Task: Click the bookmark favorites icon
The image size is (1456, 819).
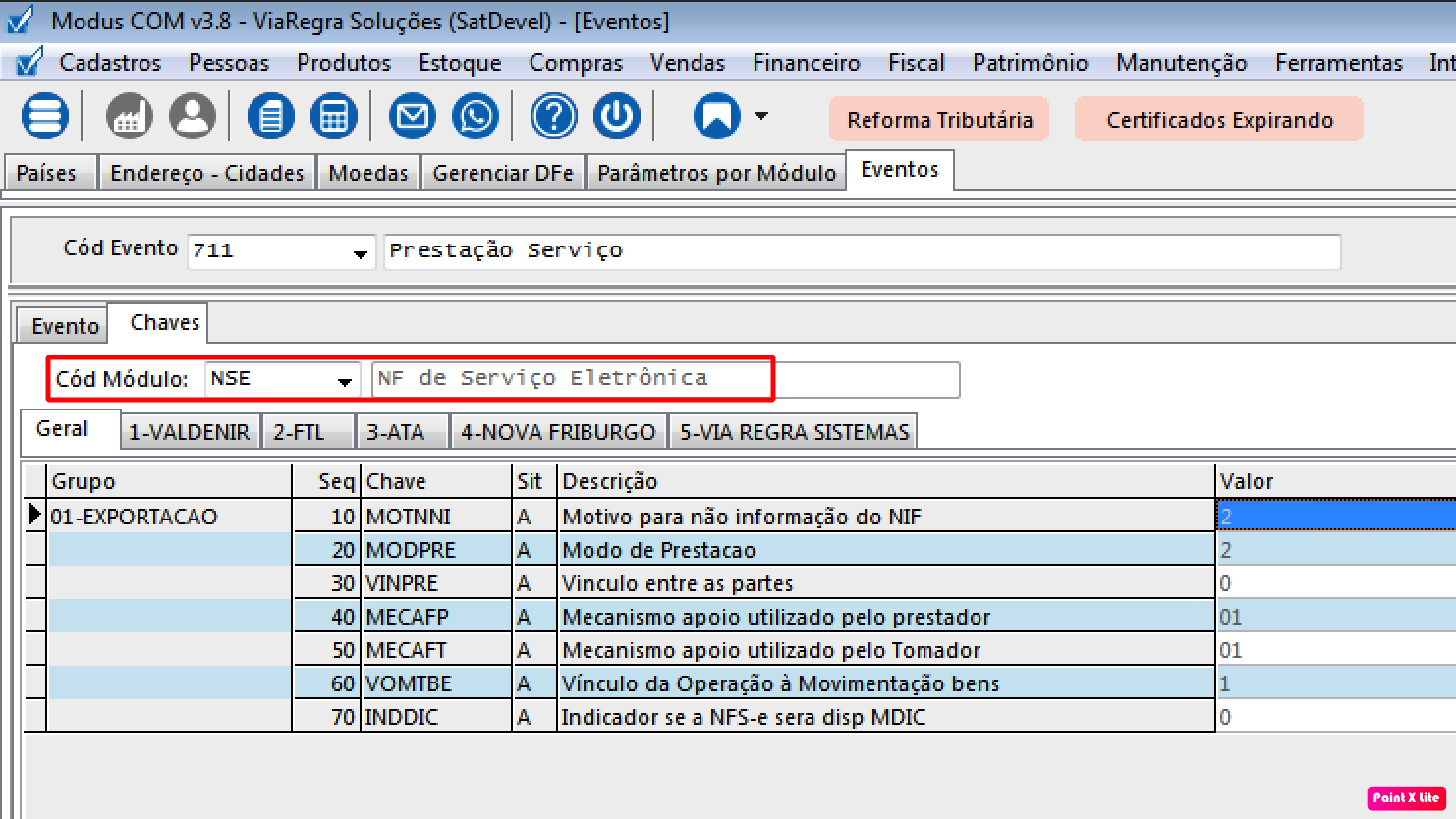Action: (x=717, y=117)
